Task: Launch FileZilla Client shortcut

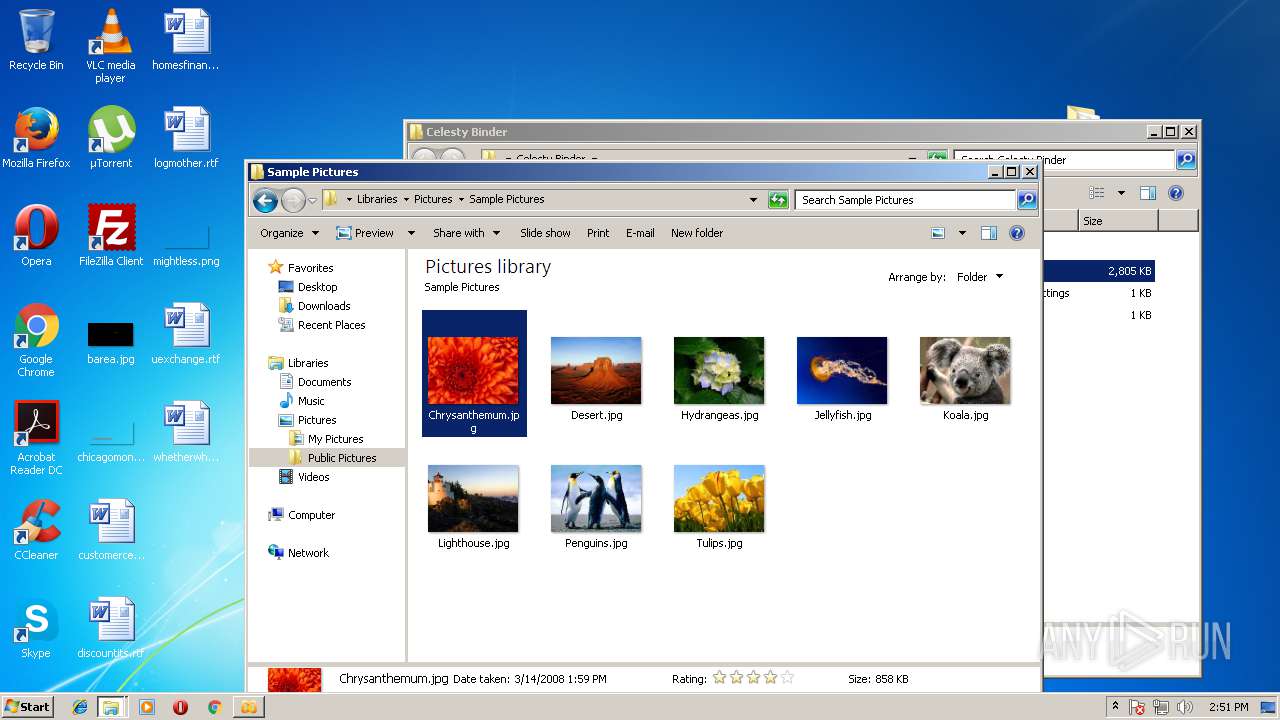Action: (x=110, y=236)
